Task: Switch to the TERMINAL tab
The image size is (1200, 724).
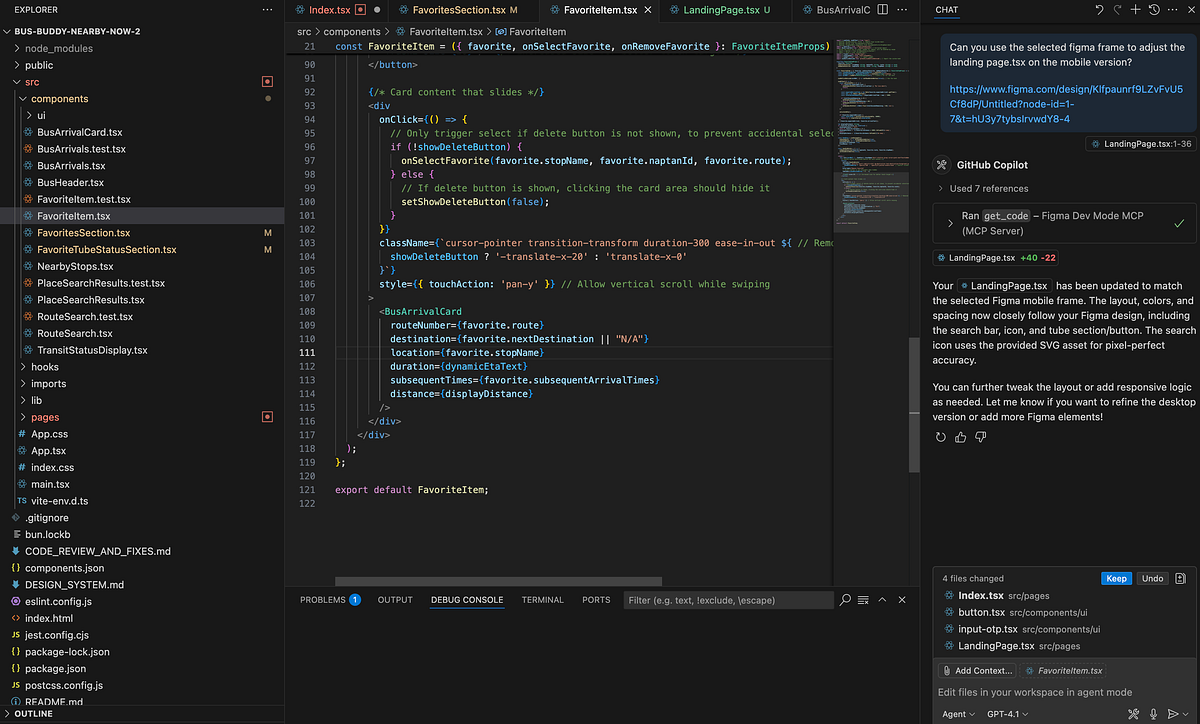Action: tap(542, 600)
